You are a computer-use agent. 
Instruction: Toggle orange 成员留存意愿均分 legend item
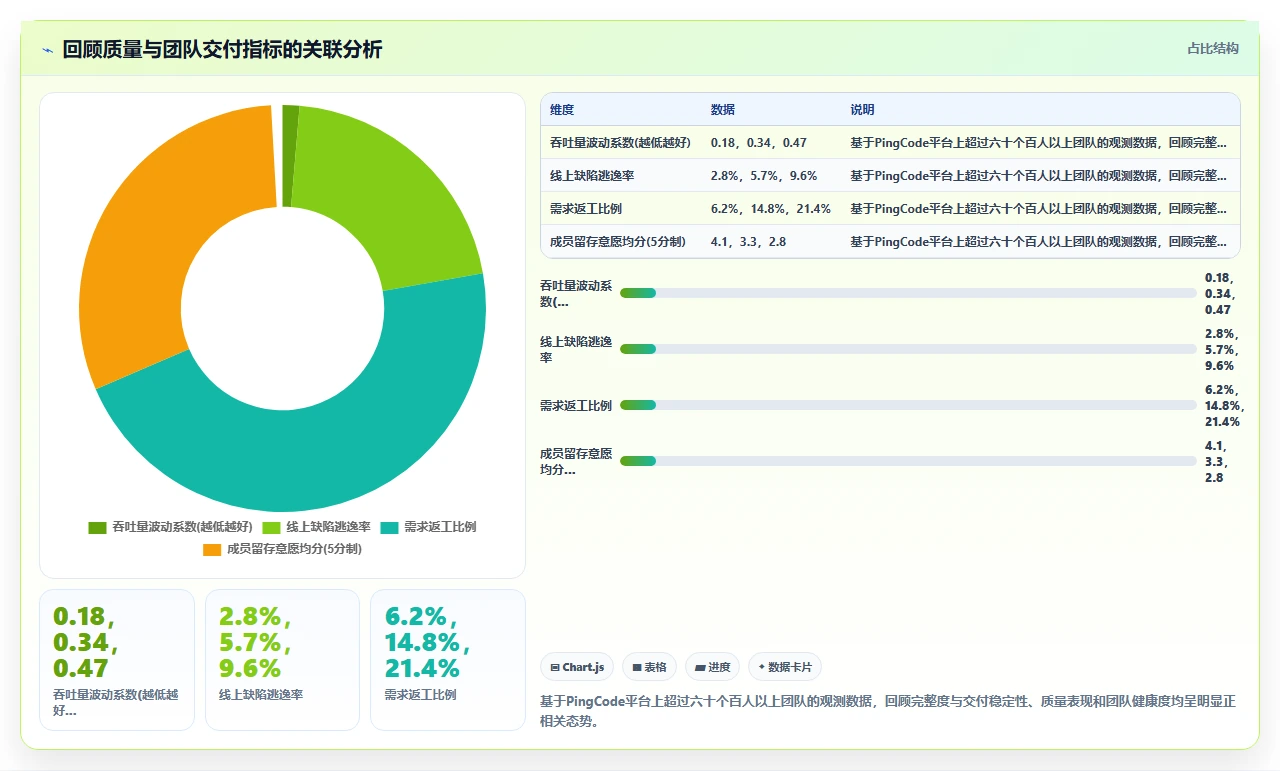click(282, 549)
